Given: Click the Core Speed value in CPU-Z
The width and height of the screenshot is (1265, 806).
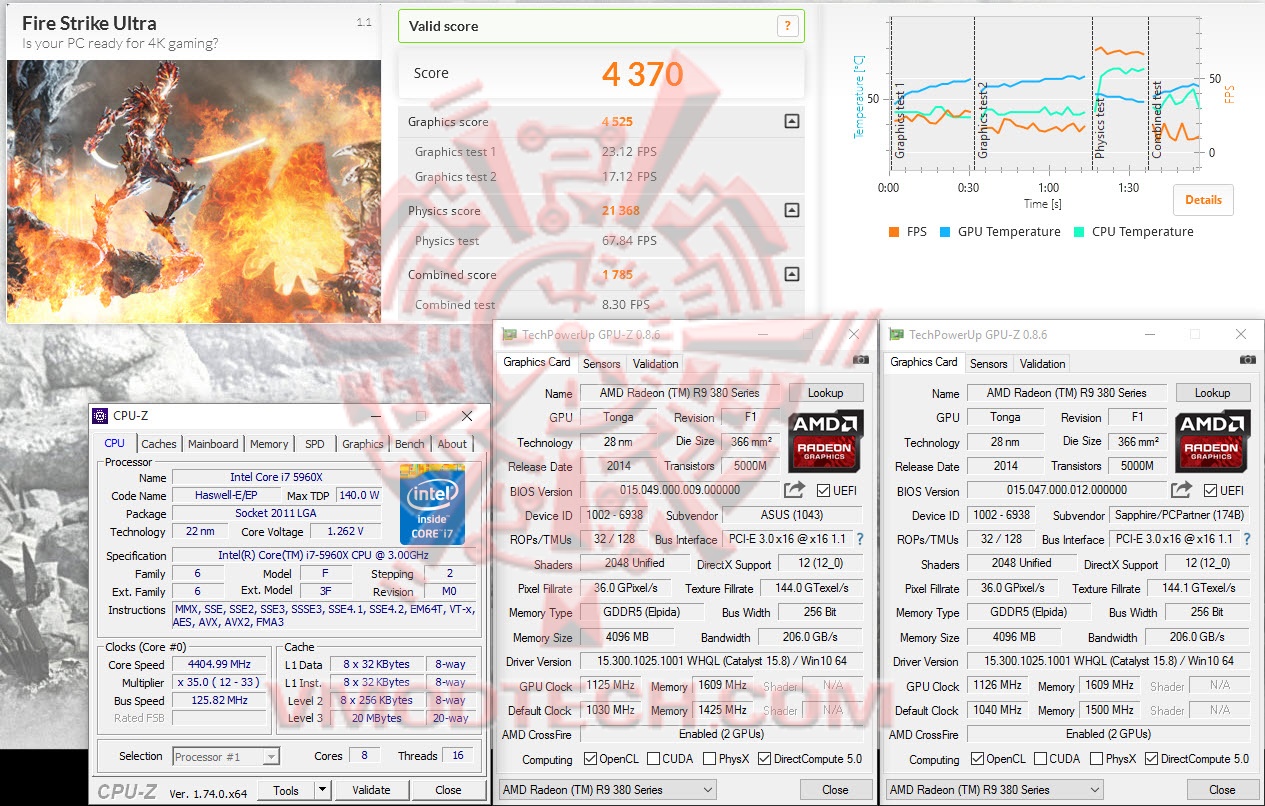Looking at the screenshot, I should tap(219, 664).
